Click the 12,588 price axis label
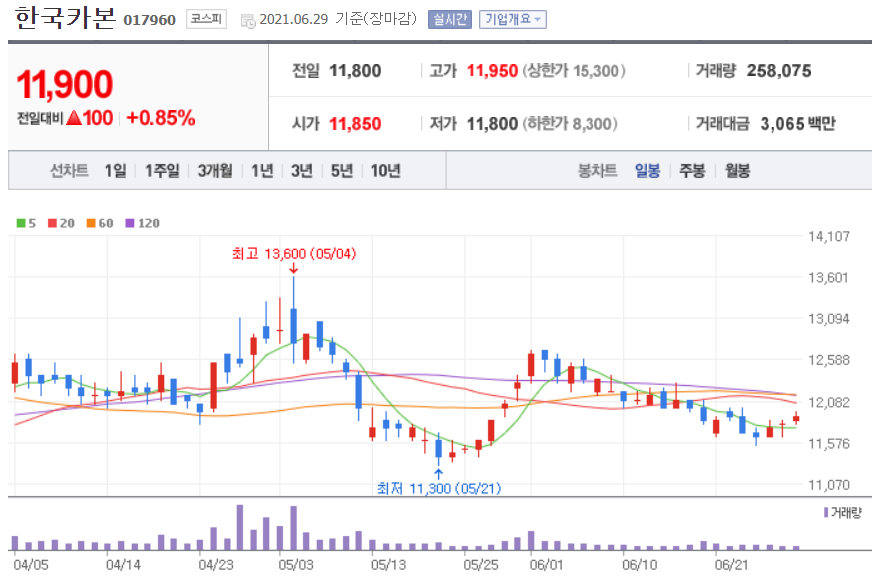 (x=829, y=360)
